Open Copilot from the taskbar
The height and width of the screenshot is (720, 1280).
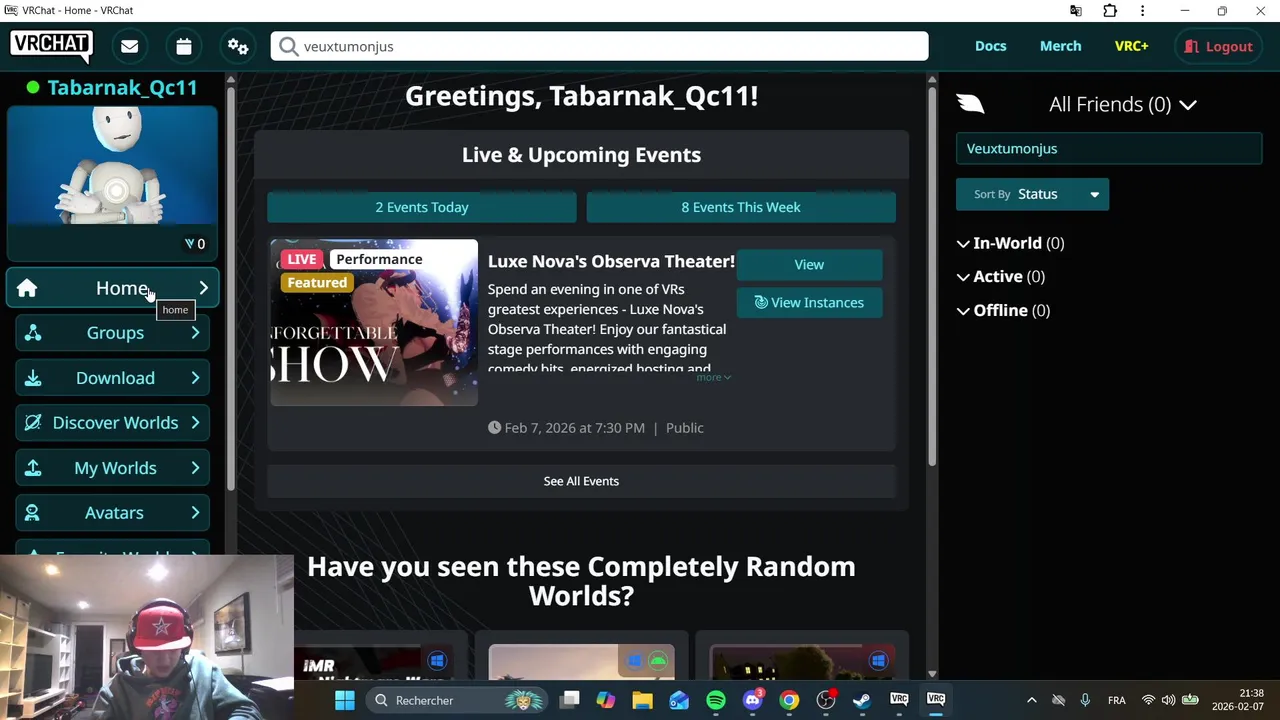(606, 700)
